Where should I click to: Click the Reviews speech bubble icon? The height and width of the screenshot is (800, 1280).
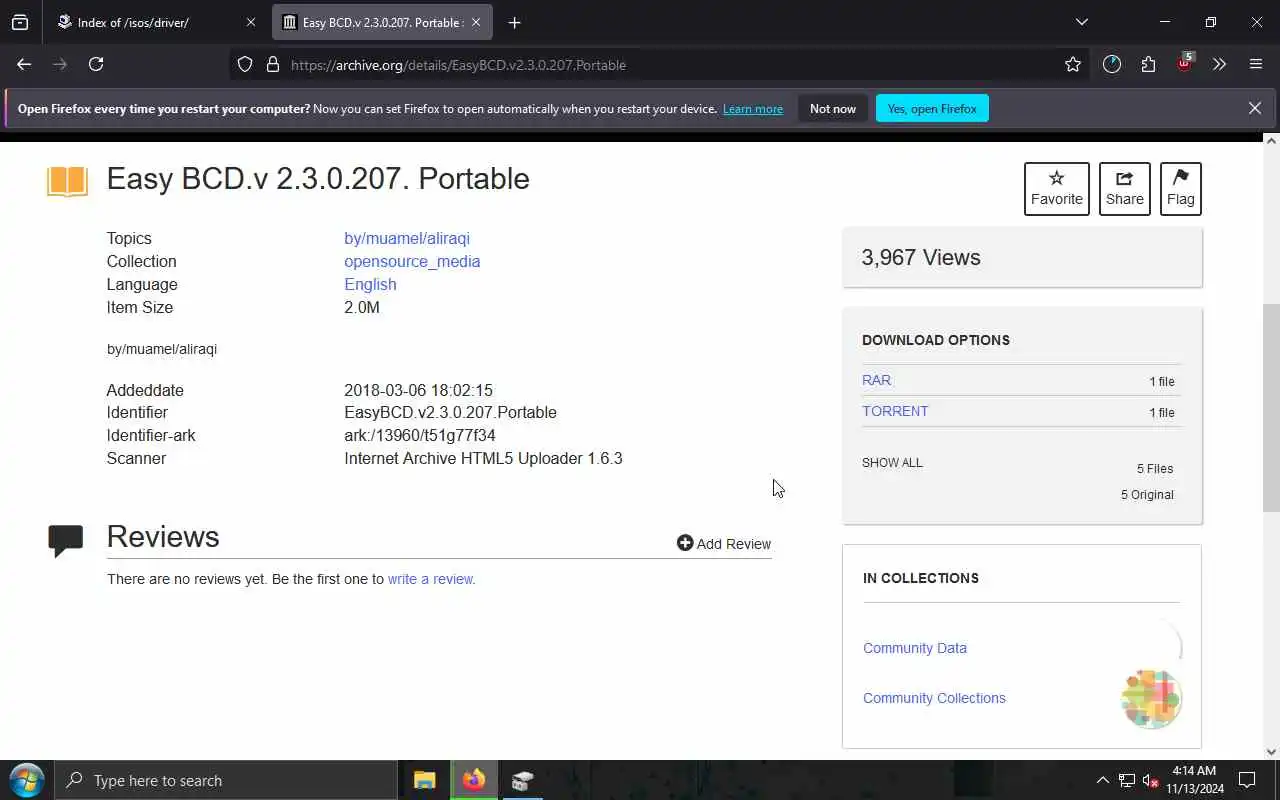66,540
